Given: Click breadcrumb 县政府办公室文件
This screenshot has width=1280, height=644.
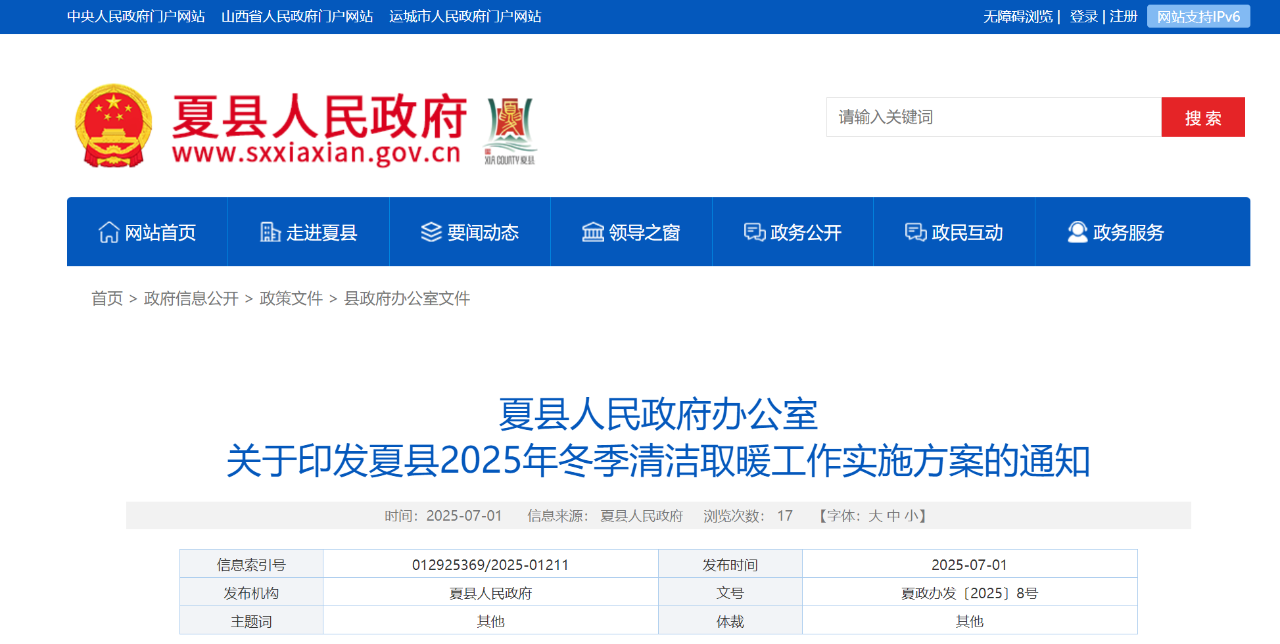Looking at the screenshot, I should tap(407, 298).
